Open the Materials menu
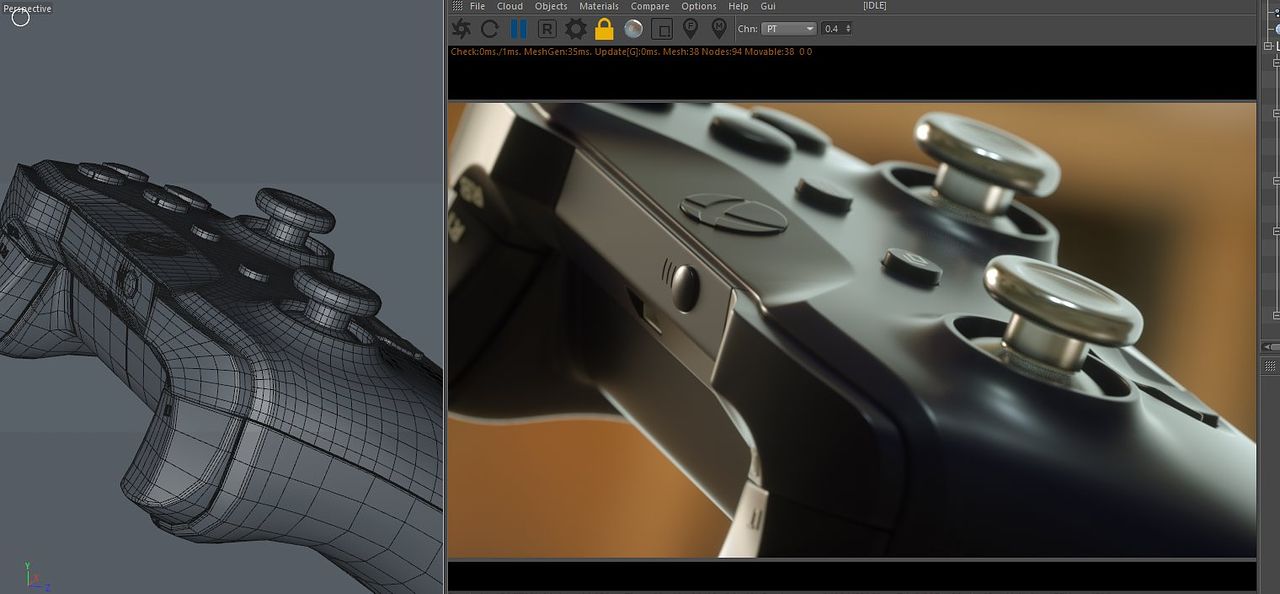The height and width of the screenshot is (594, 1280). (x=598, y=6)
